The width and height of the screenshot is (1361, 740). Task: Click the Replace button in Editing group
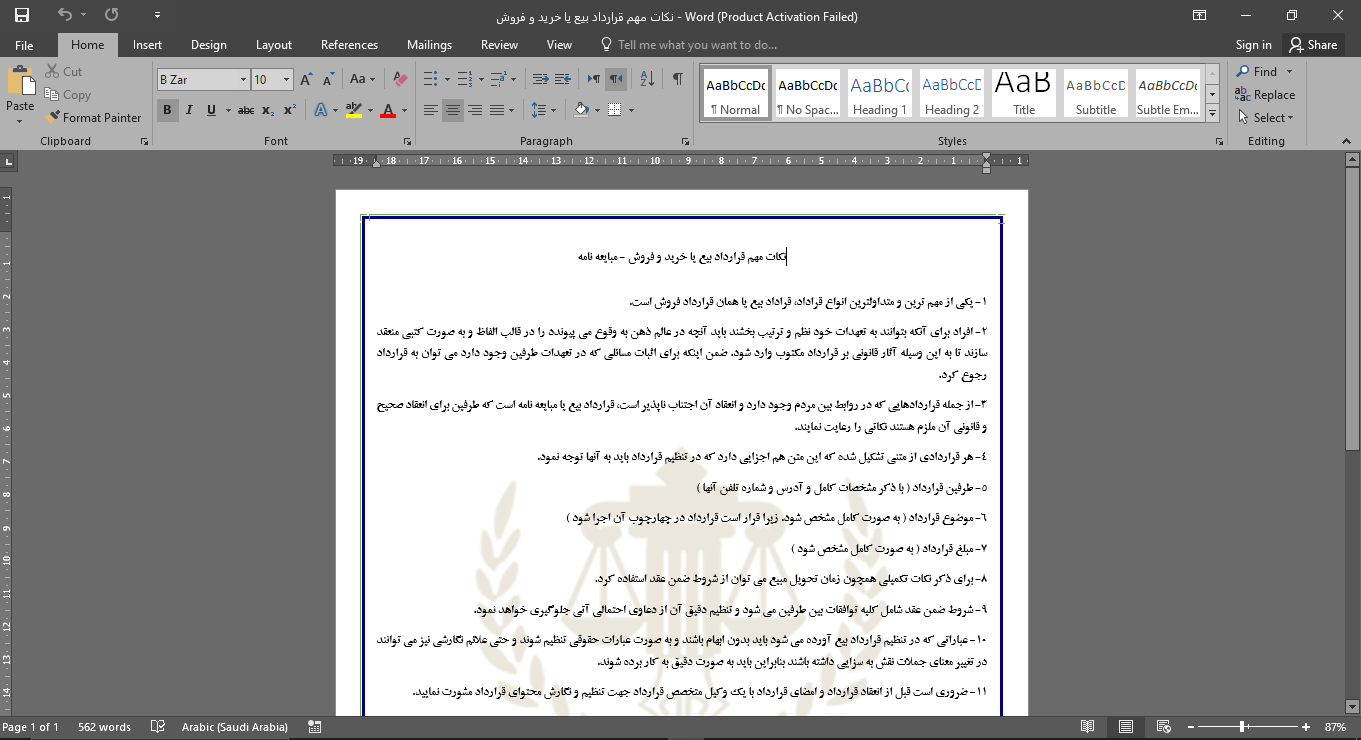click(x=1265, y=95)
